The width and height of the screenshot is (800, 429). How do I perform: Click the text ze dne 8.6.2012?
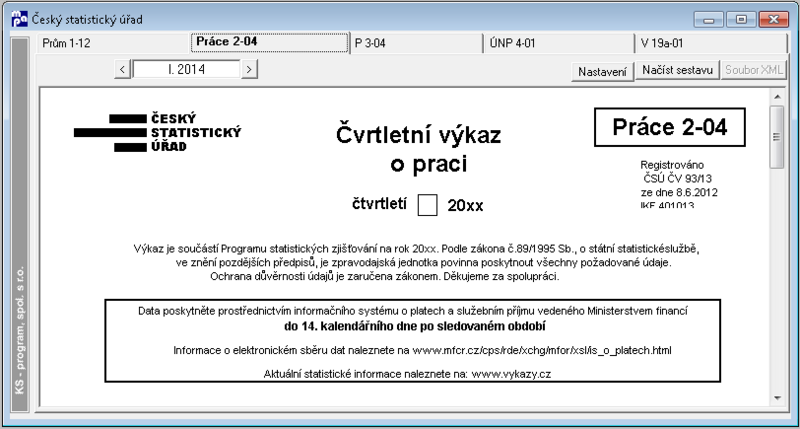click(679, 192)
